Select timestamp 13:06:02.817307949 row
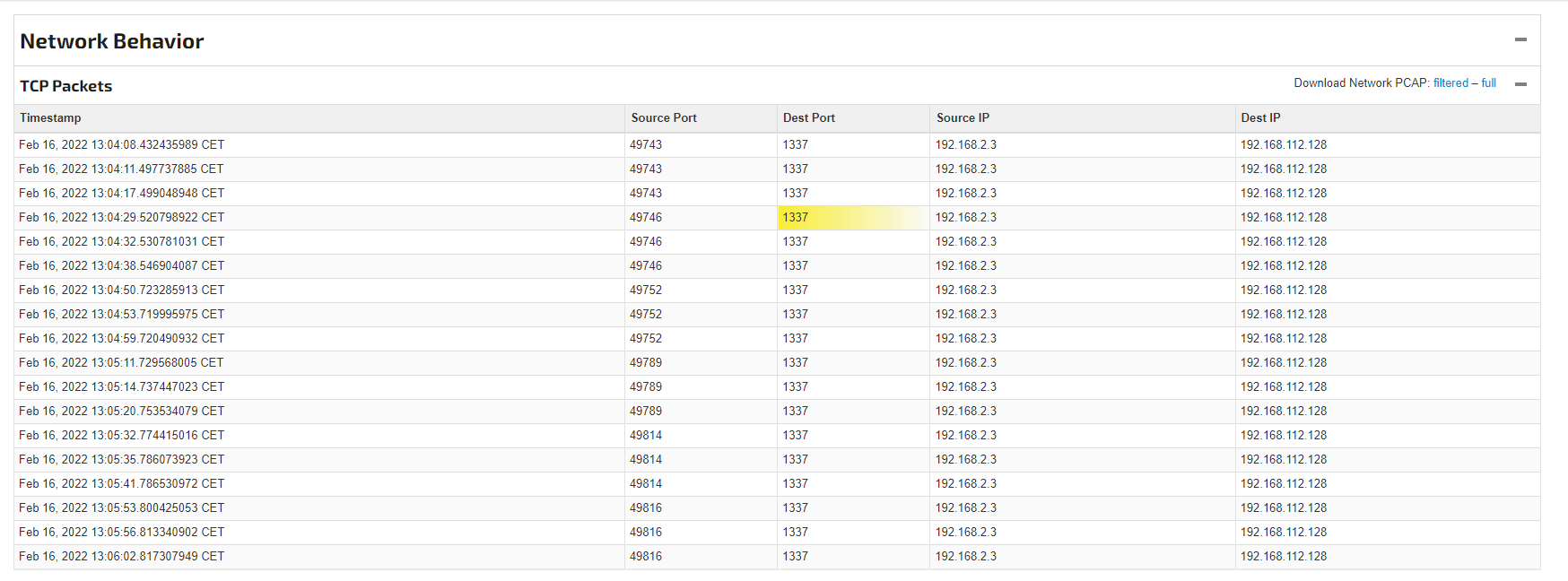The image size is (1568, 581). (121, 557)
